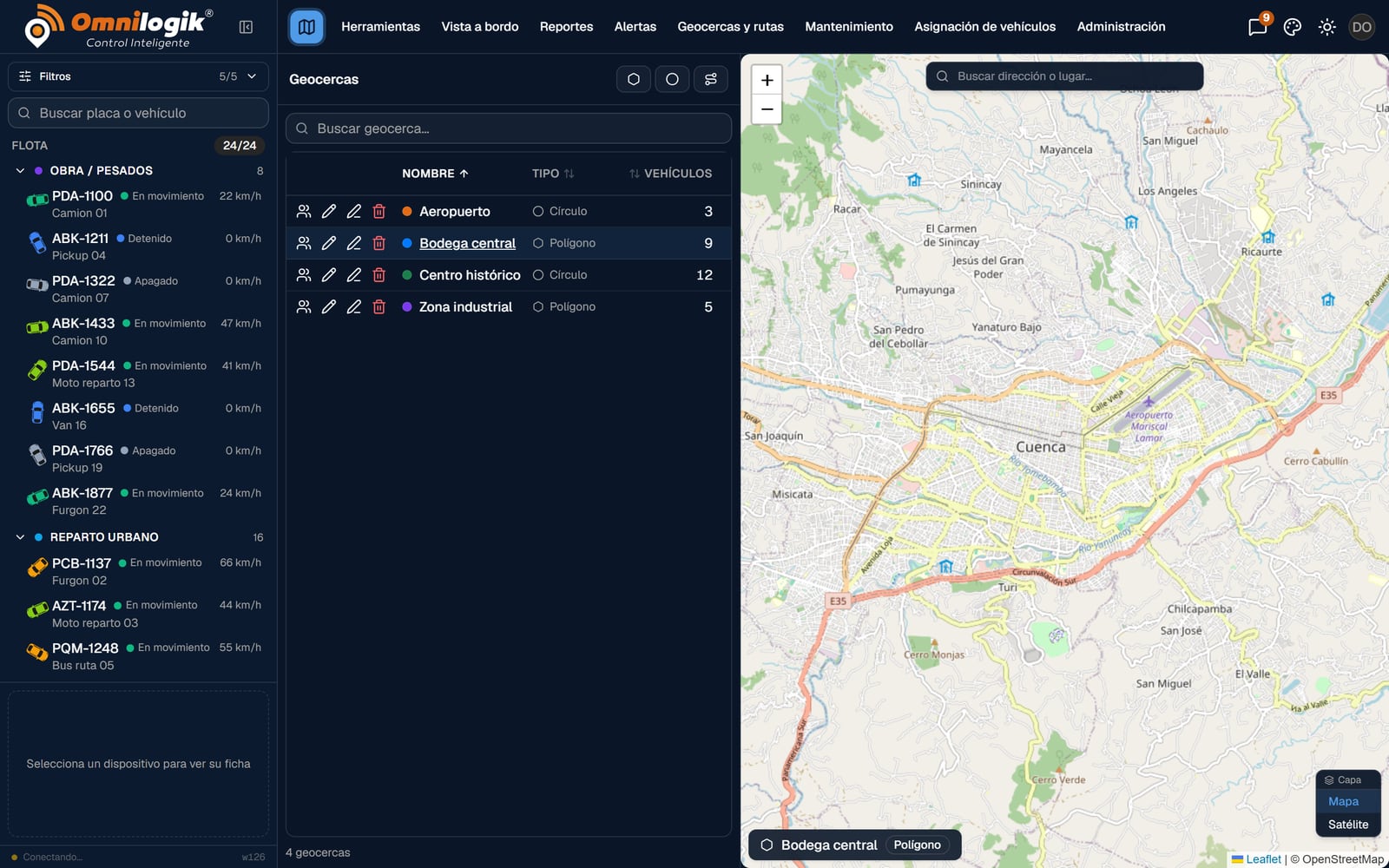
Task: Click the Buscar geocerca search field
Action: click(509, 128)
